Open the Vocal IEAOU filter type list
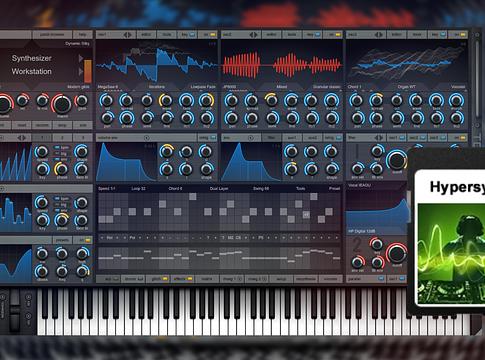Viewport: 485px width, 360px height. [x=360, y=186]
